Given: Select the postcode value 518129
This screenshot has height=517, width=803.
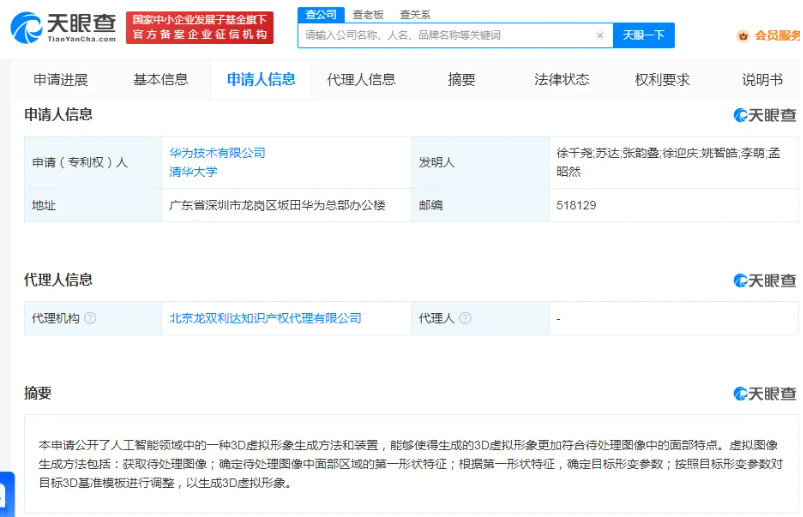Looking at the screenshot, I should [576, 205].
